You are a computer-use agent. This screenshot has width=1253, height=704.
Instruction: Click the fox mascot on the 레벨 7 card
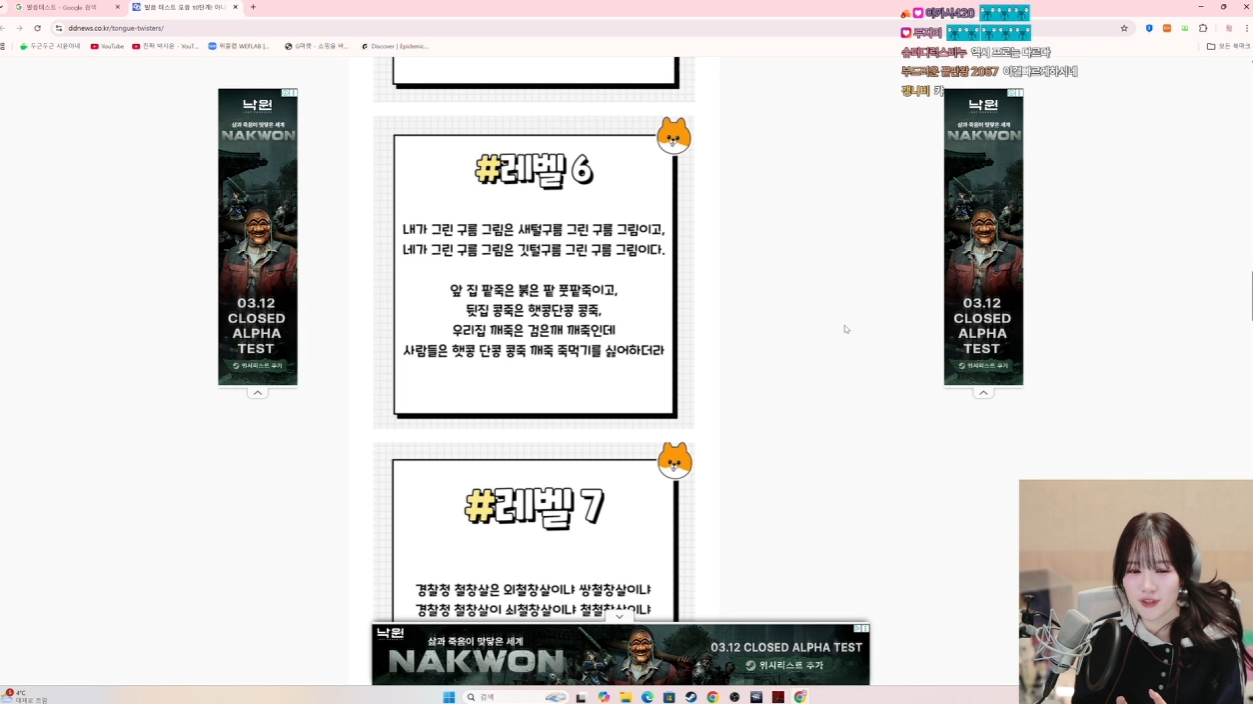click(x=675, y=461)
